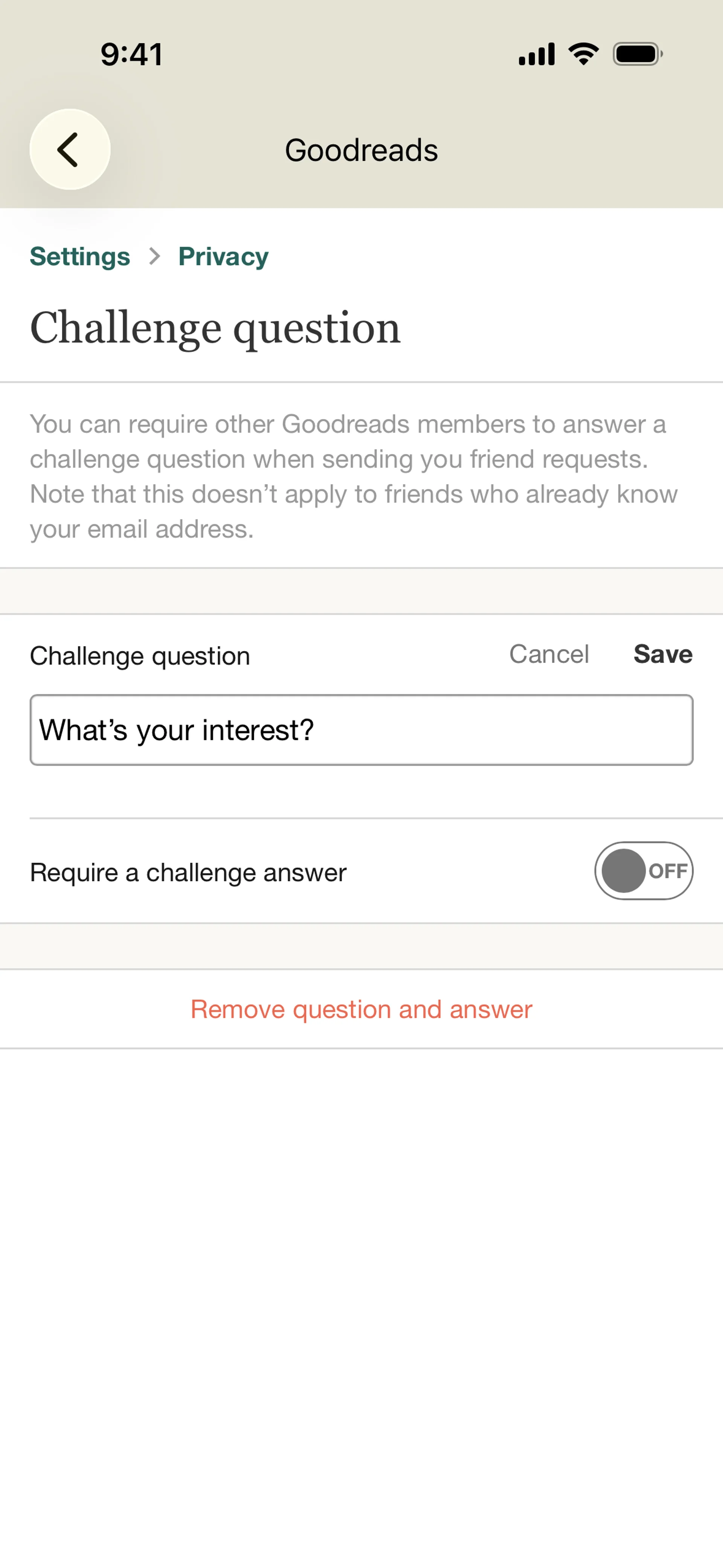Click Remove question and answer
Screen dimensions: 723x1568
pos(361,1009)
